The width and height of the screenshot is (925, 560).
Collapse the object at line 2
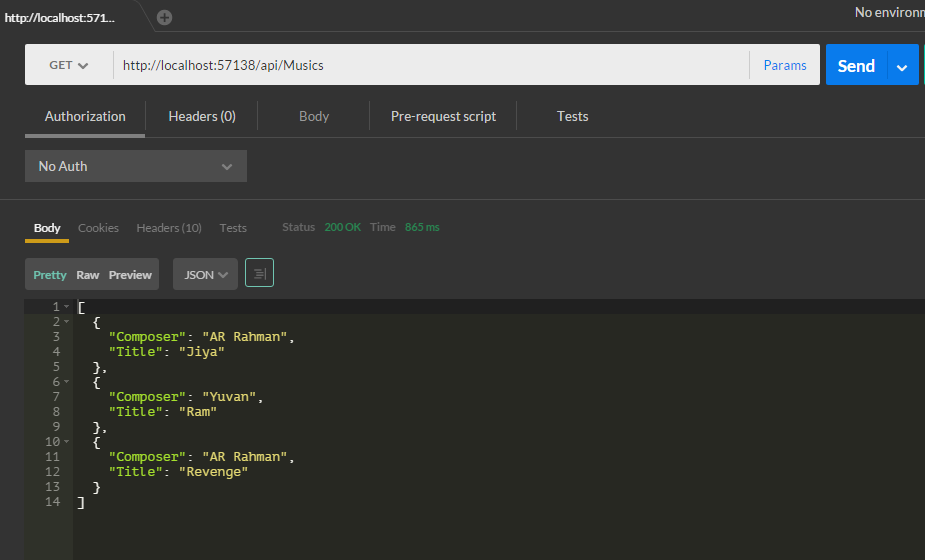(67, 322)
